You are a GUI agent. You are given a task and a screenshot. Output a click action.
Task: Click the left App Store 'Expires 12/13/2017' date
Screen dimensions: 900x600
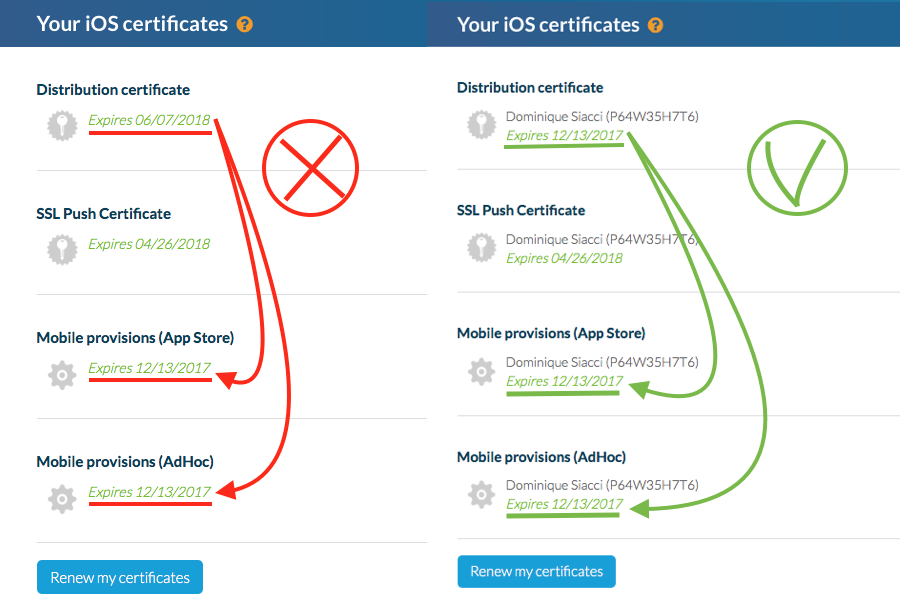[x=149, y=368]
